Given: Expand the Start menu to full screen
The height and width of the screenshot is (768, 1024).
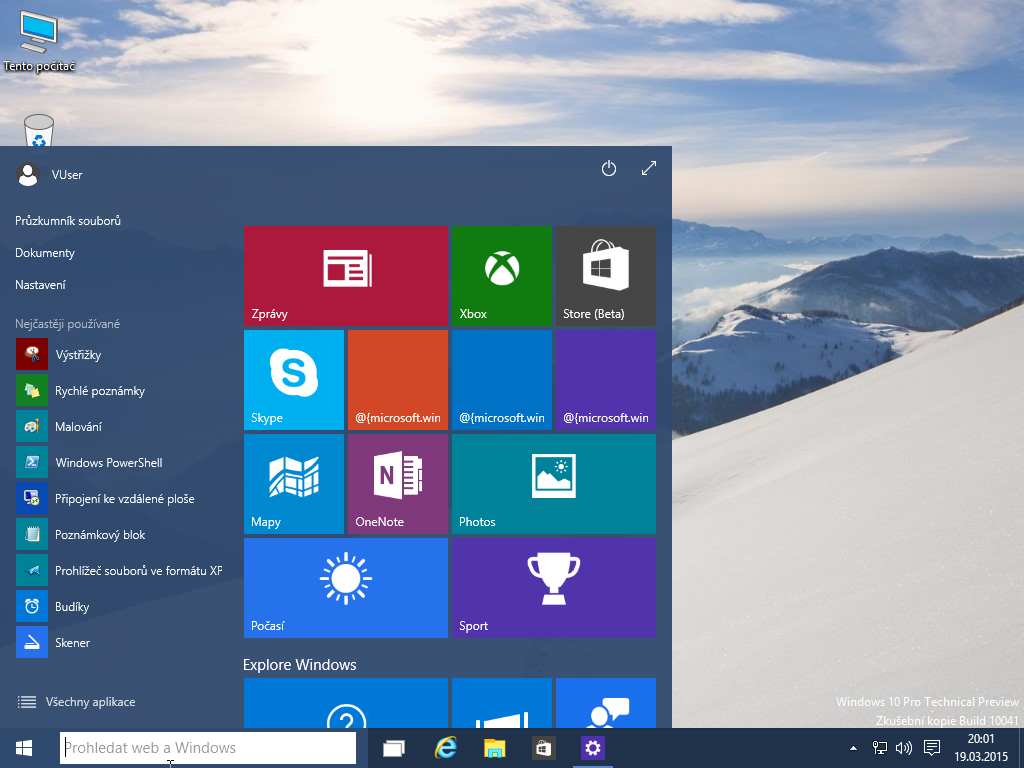Looking at the screenshot, I should (648, 168).
